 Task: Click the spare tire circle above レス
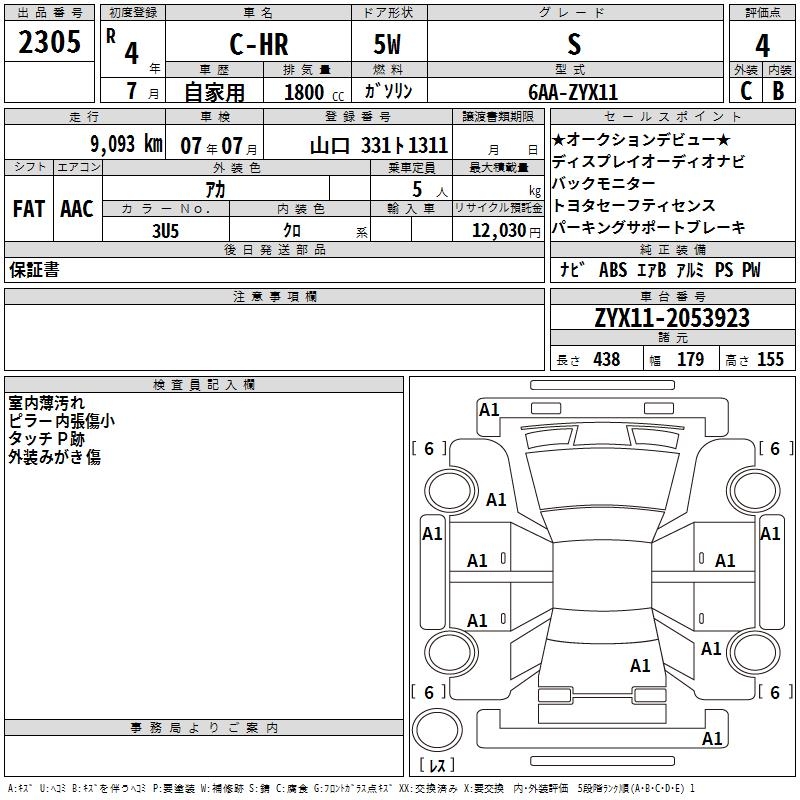[437, 729]
